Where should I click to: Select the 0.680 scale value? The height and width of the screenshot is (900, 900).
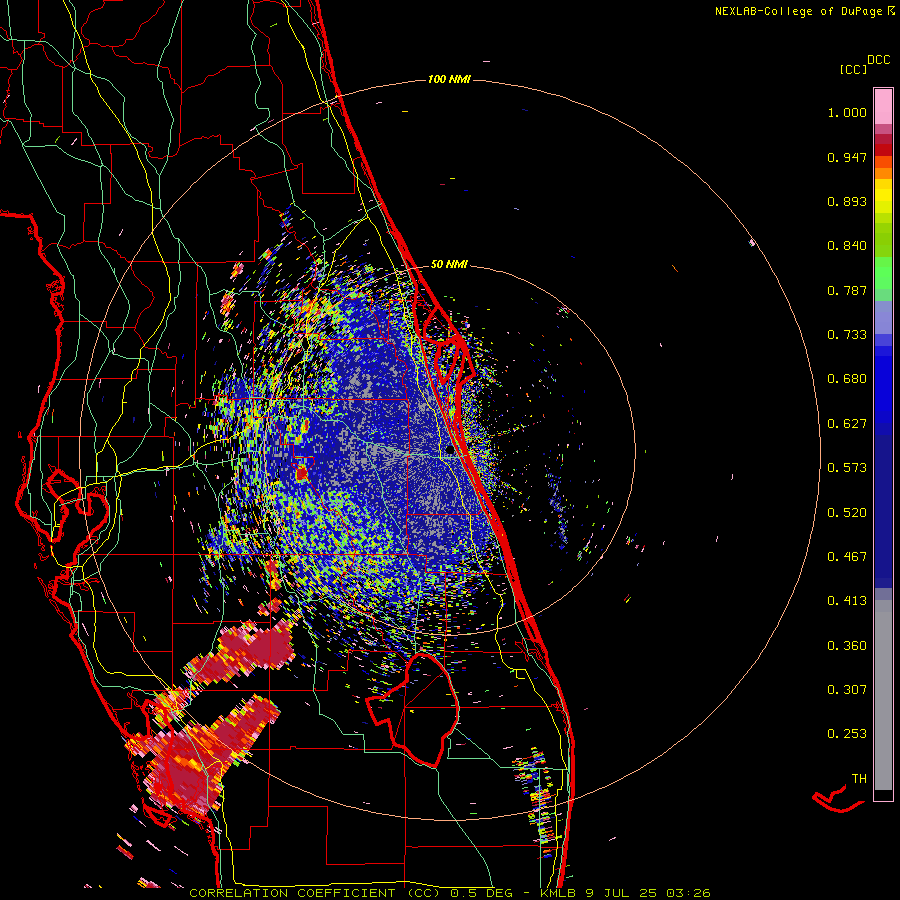click(x=847, y=379)
